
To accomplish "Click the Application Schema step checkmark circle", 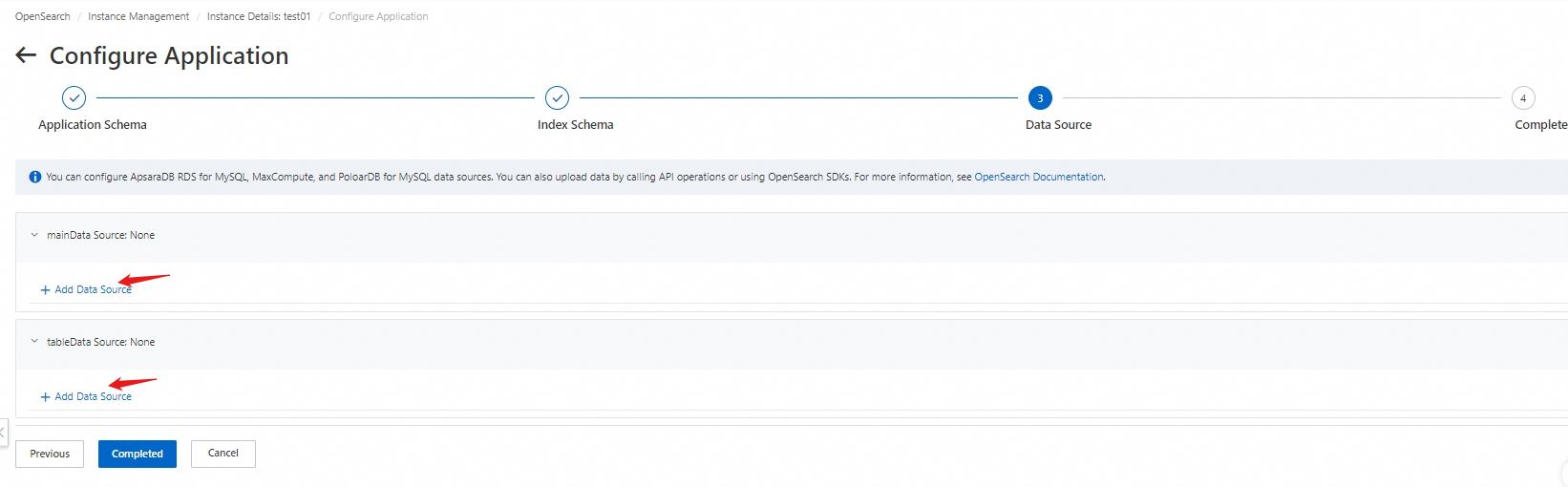I will point(74,98).
